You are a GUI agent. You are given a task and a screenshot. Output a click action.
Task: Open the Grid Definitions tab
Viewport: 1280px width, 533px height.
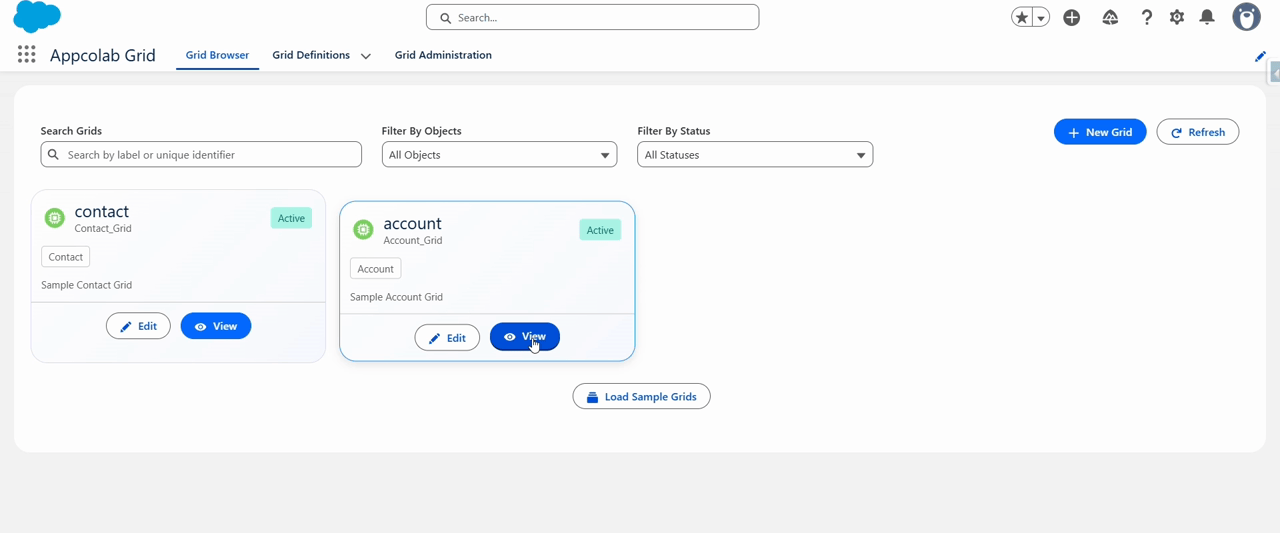point(311,55)
